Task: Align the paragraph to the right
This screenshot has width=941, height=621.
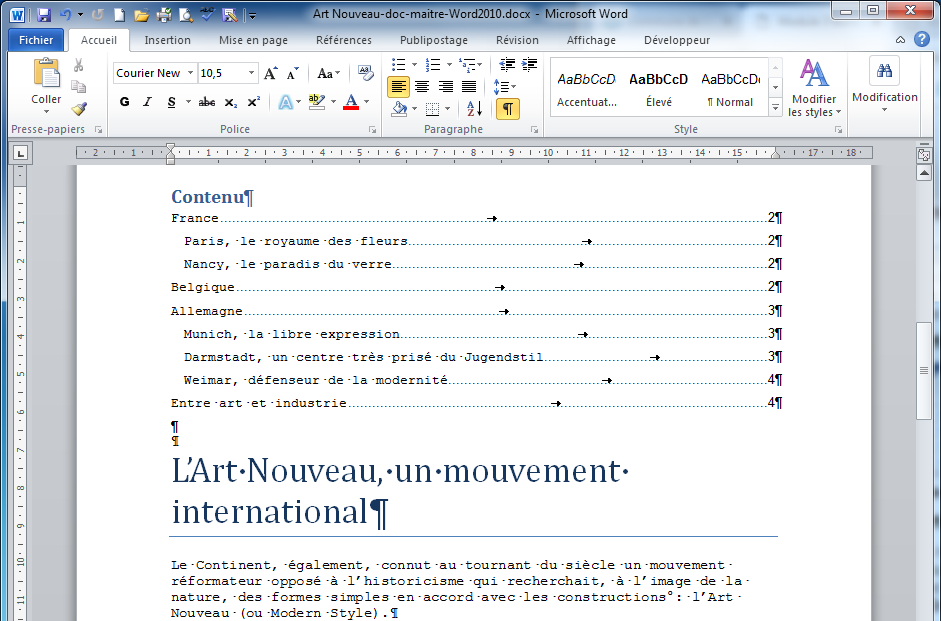Action: pyautogui.click(x=445, y=87)
